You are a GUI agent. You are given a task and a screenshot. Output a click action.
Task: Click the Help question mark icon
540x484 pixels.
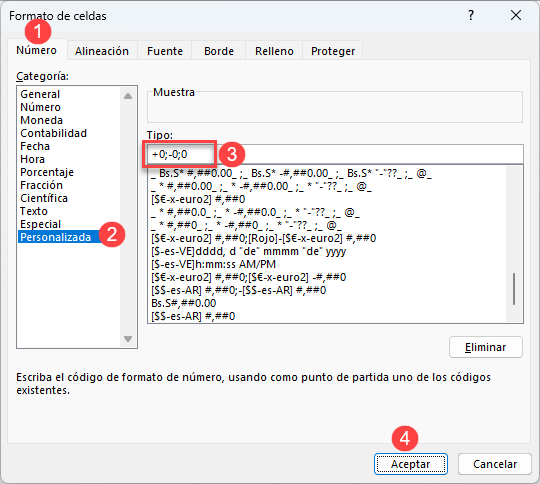(471, 15)
